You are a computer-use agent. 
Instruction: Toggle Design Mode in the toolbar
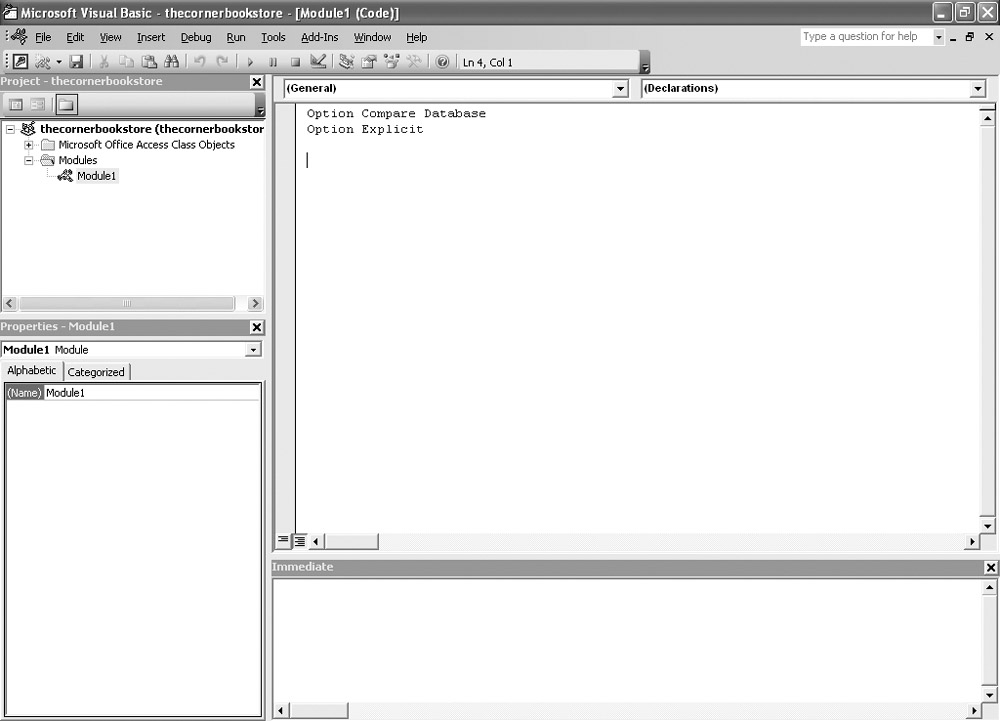coord(318,62)
